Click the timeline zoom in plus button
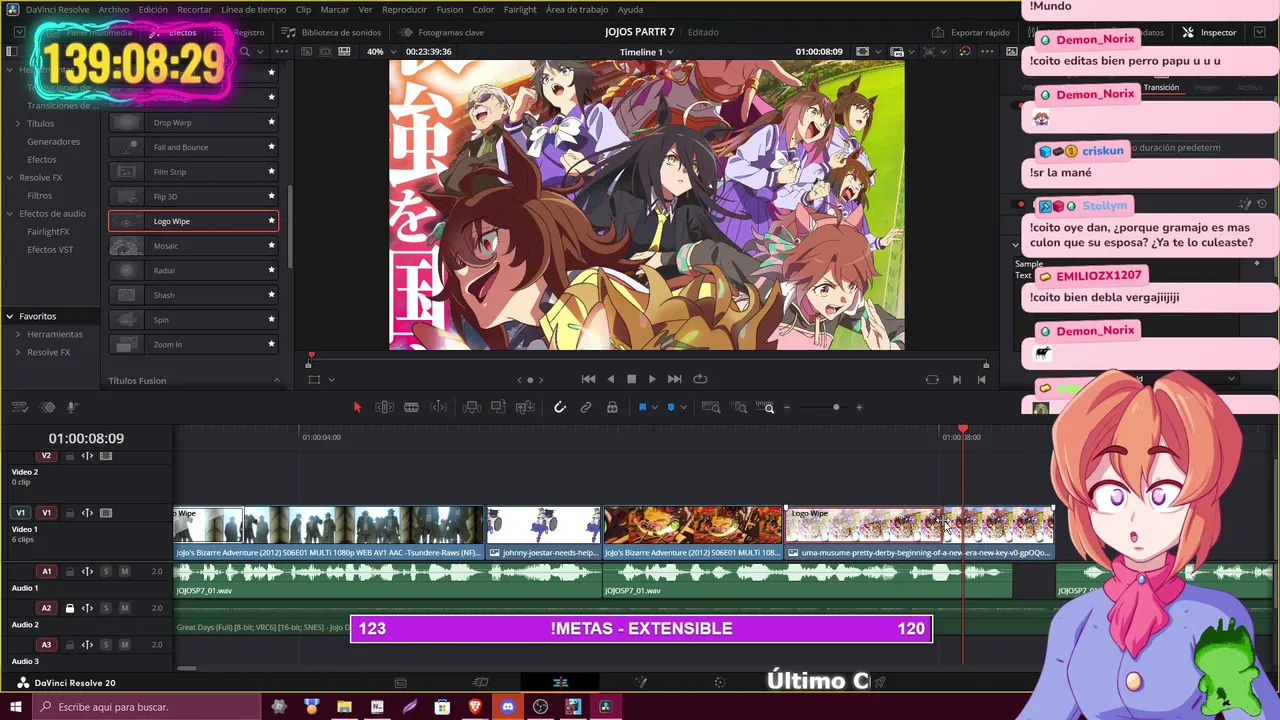Viewport: 1280px width, 720px height. [x=859, y=407]
